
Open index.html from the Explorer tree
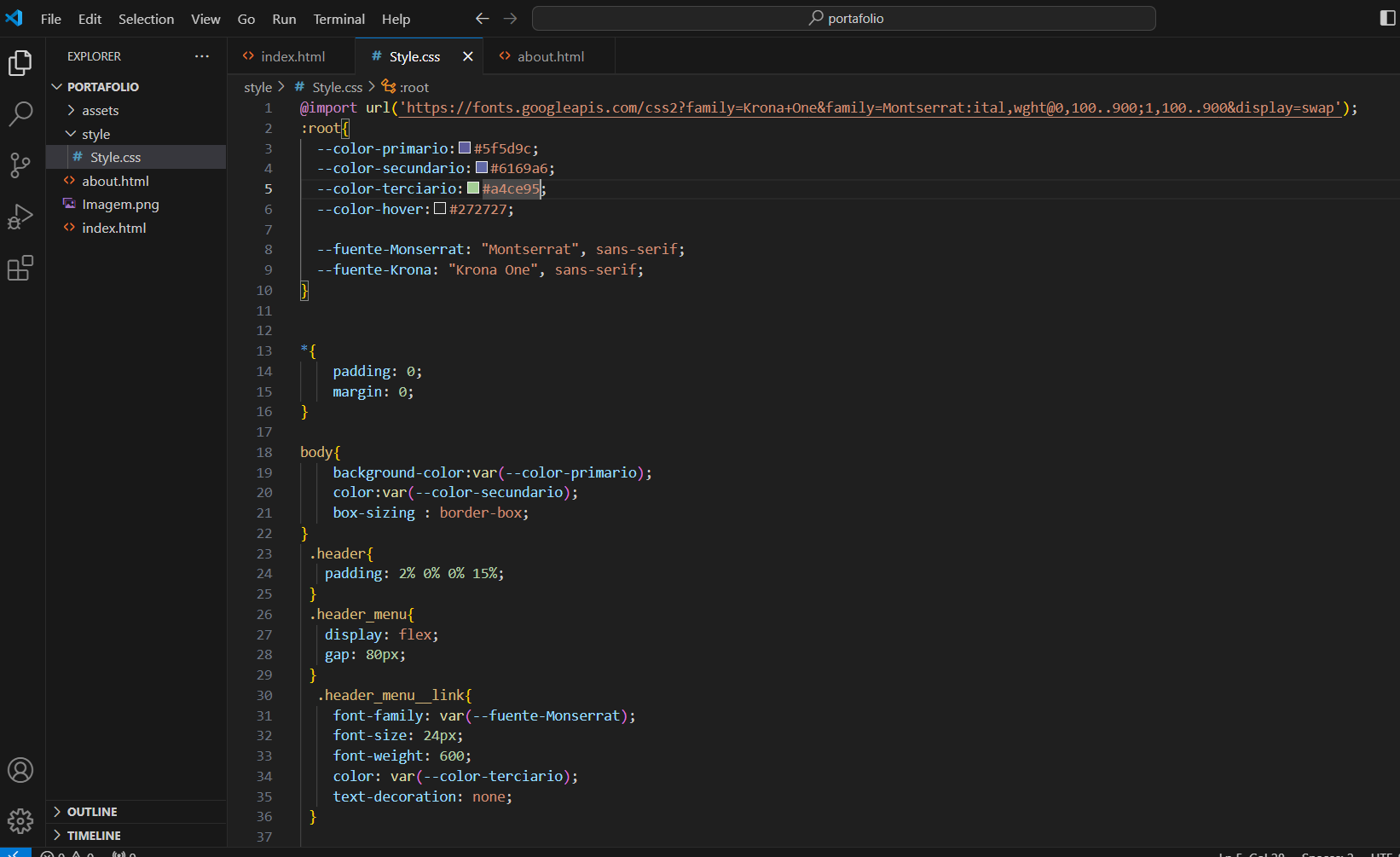coord(136,228)
